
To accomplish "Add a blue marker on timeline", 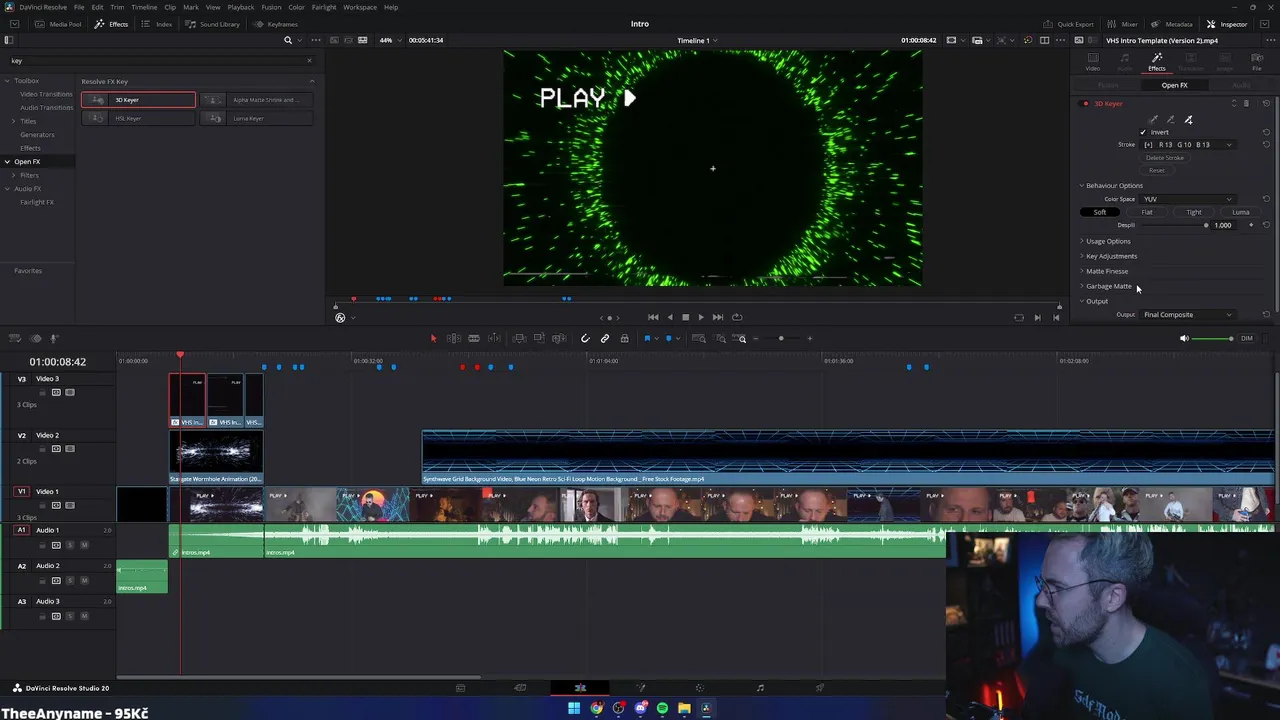I will click(669, 338).
